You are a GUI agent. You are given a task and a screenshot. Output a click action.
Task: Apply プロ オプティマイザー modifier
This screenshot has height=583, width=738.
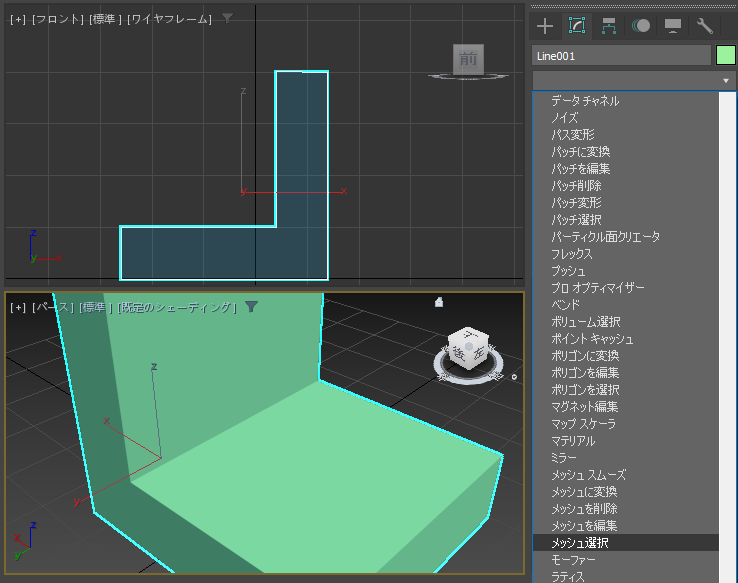pyautogui.click(x=626, y=288)
